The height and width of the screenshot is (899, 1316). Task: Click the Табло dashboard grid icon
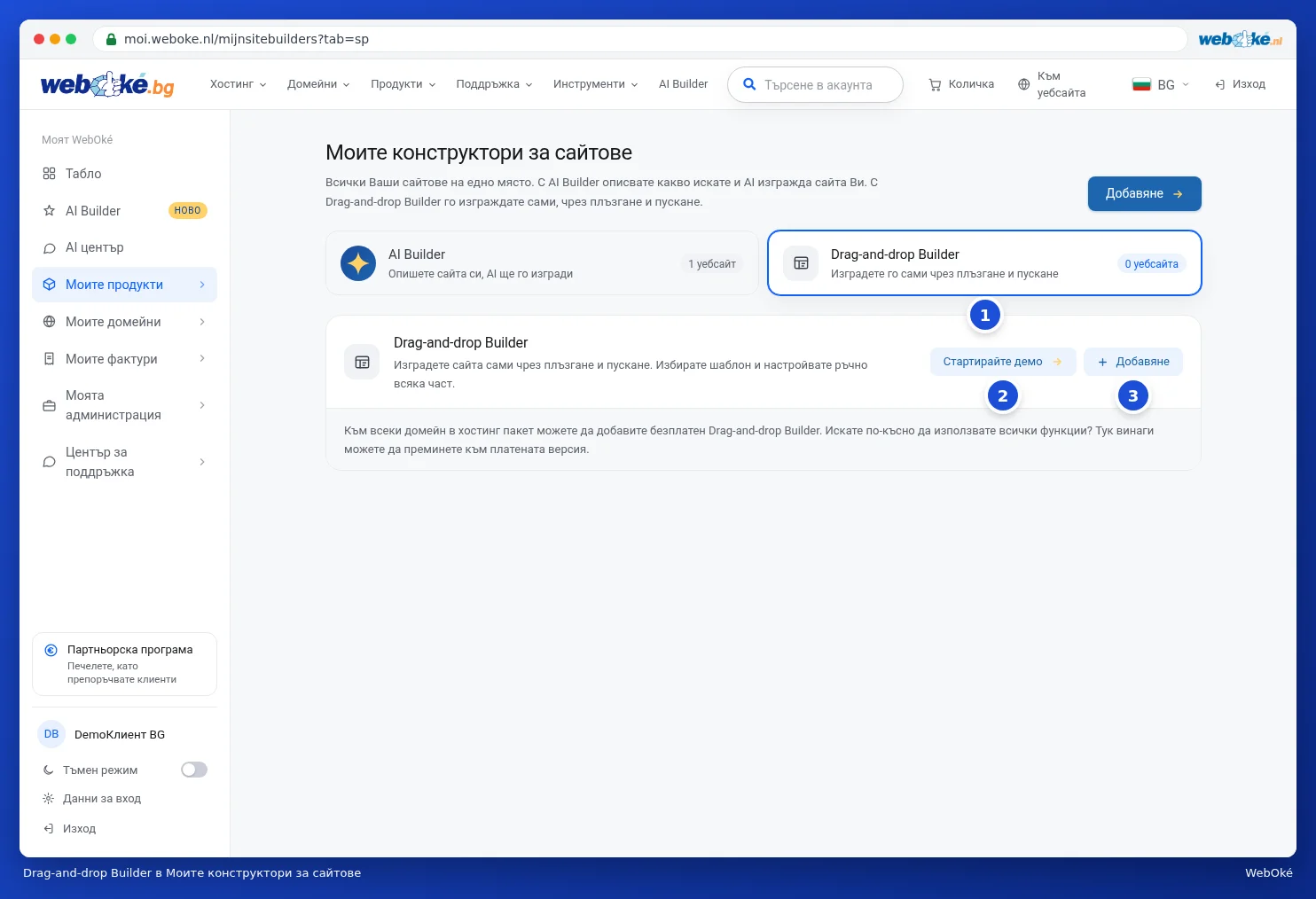tap(50, 174)
